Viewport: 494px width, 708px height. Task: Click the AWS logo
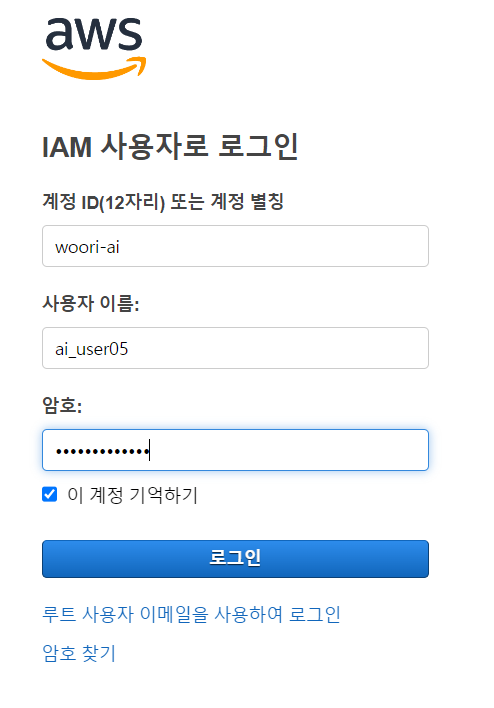[x=94, y=49]
